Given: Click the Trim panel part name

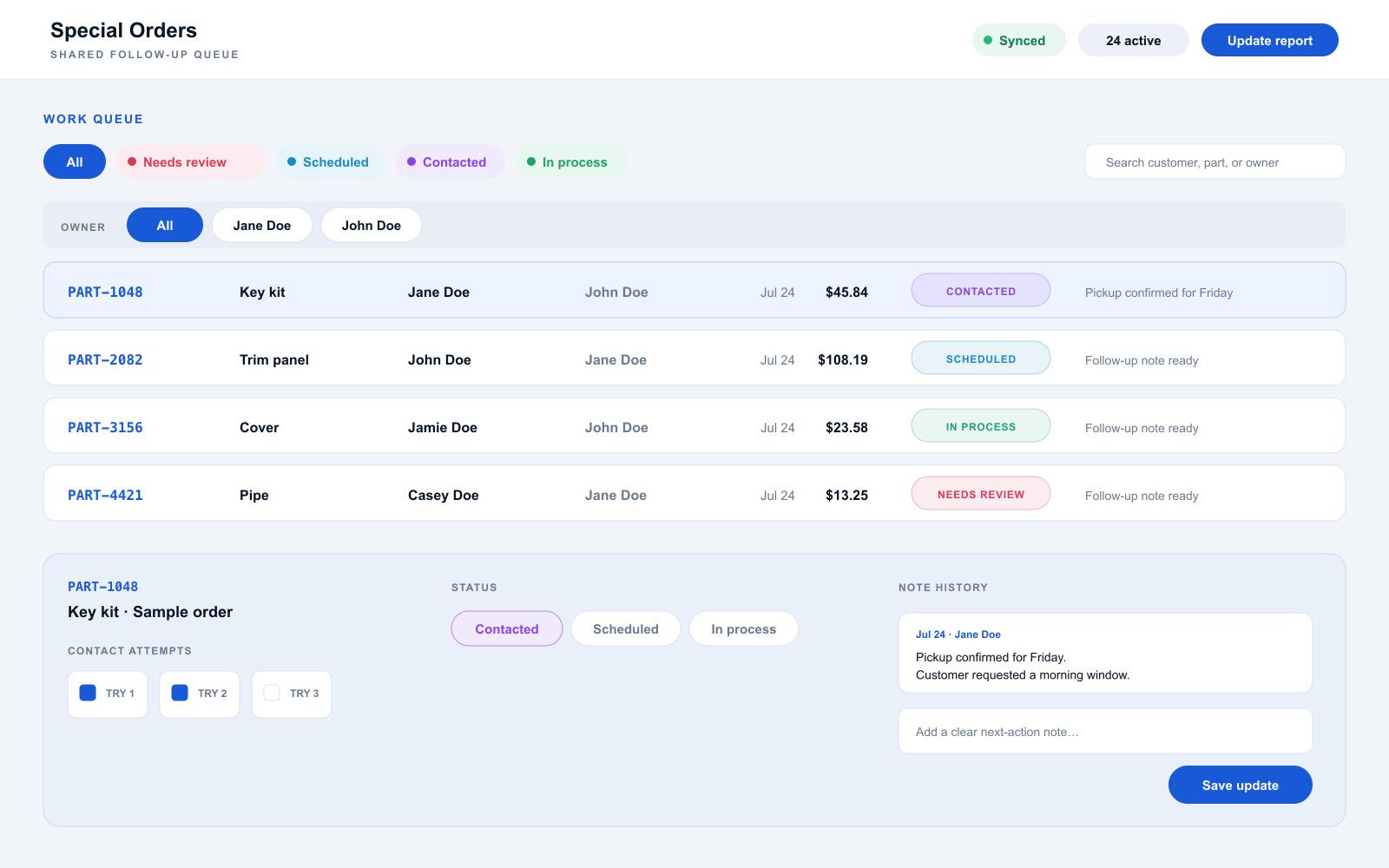Looking at the screenshot, I should pos(274,359).
